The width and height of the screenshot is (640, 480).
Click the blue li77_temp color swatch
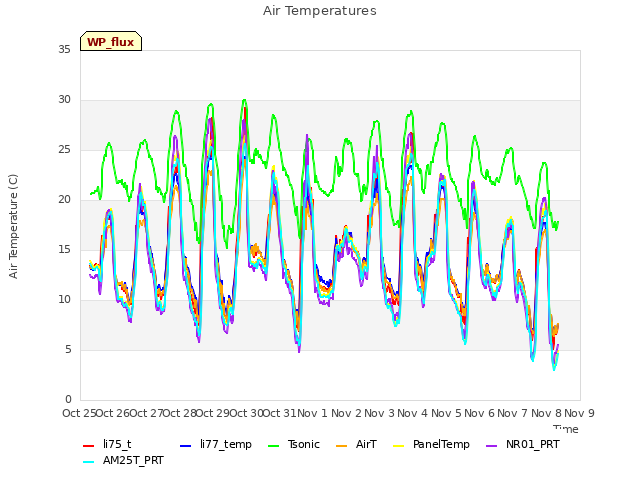tap(185, 446)
